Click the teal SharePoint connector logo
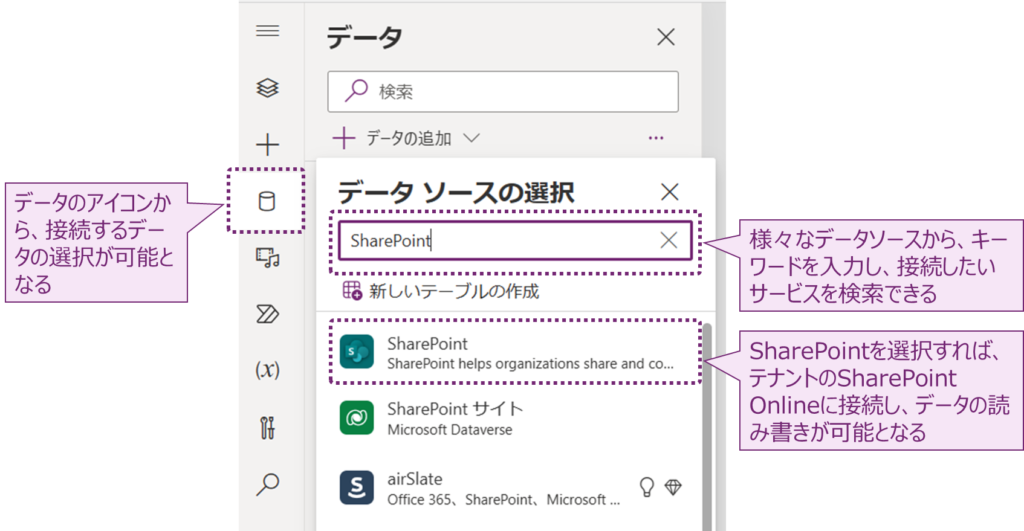Viewport: 1024px width, 531px height. (357, 351)
